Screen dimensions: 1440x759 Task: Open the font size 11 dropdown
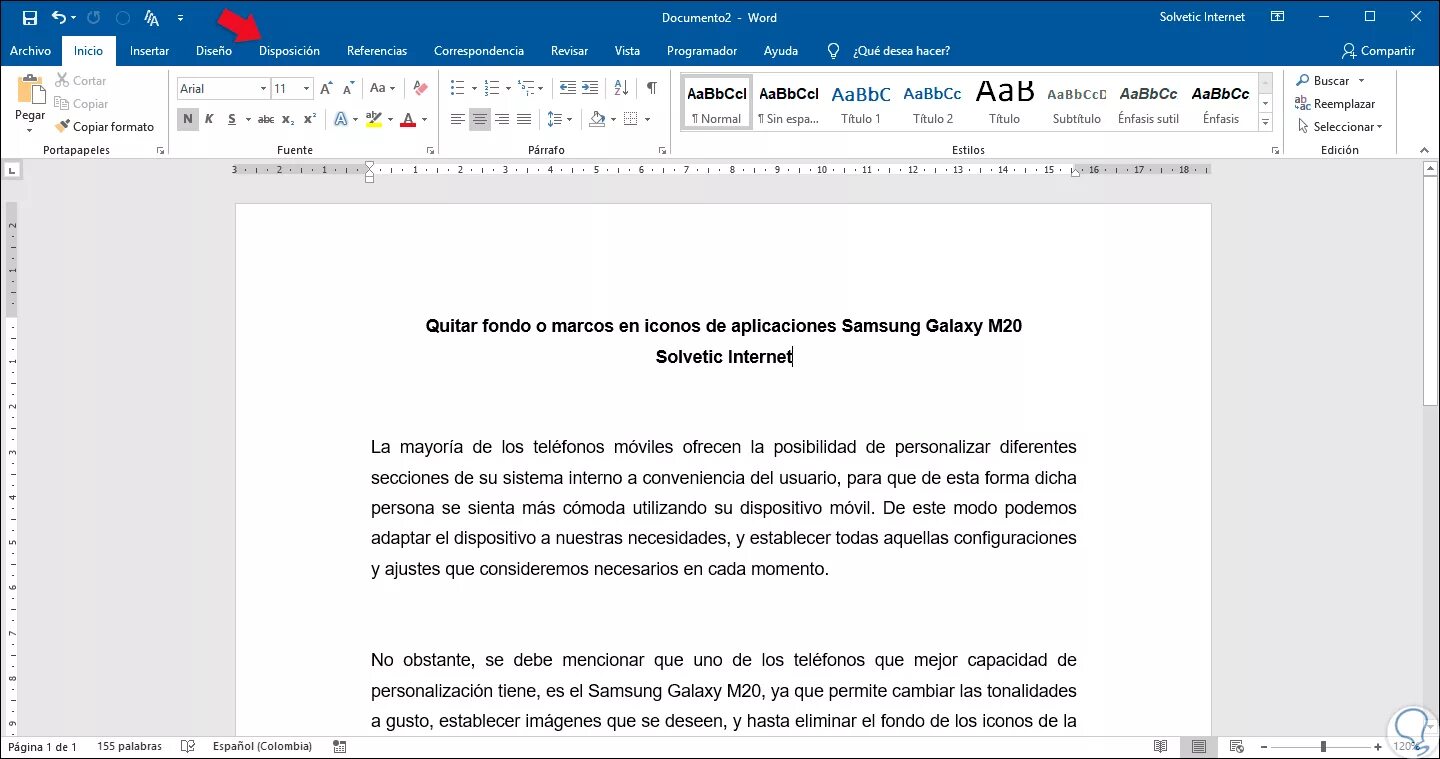307,89
